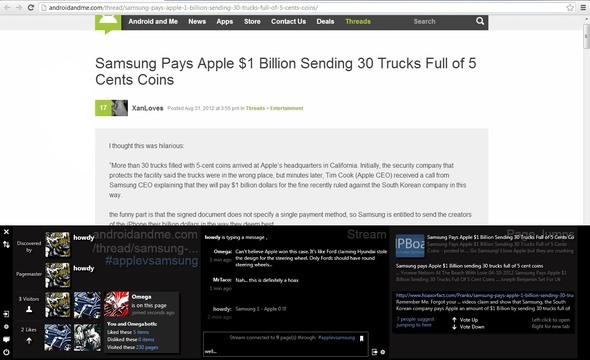The image size is (590, 360).
Task: Open the red Omega visitor avatar
Action: coord(116,304)
